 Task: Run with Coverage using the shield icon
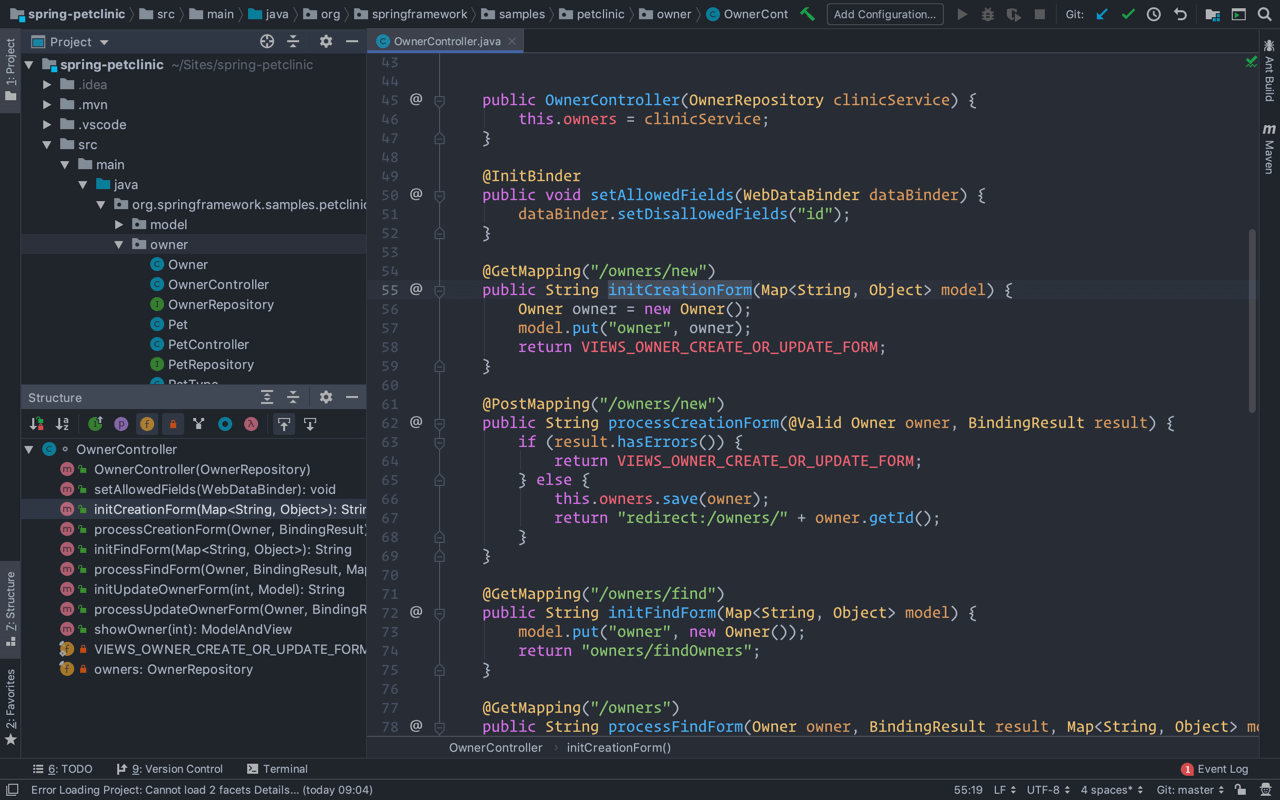[x=1012, y=14]
